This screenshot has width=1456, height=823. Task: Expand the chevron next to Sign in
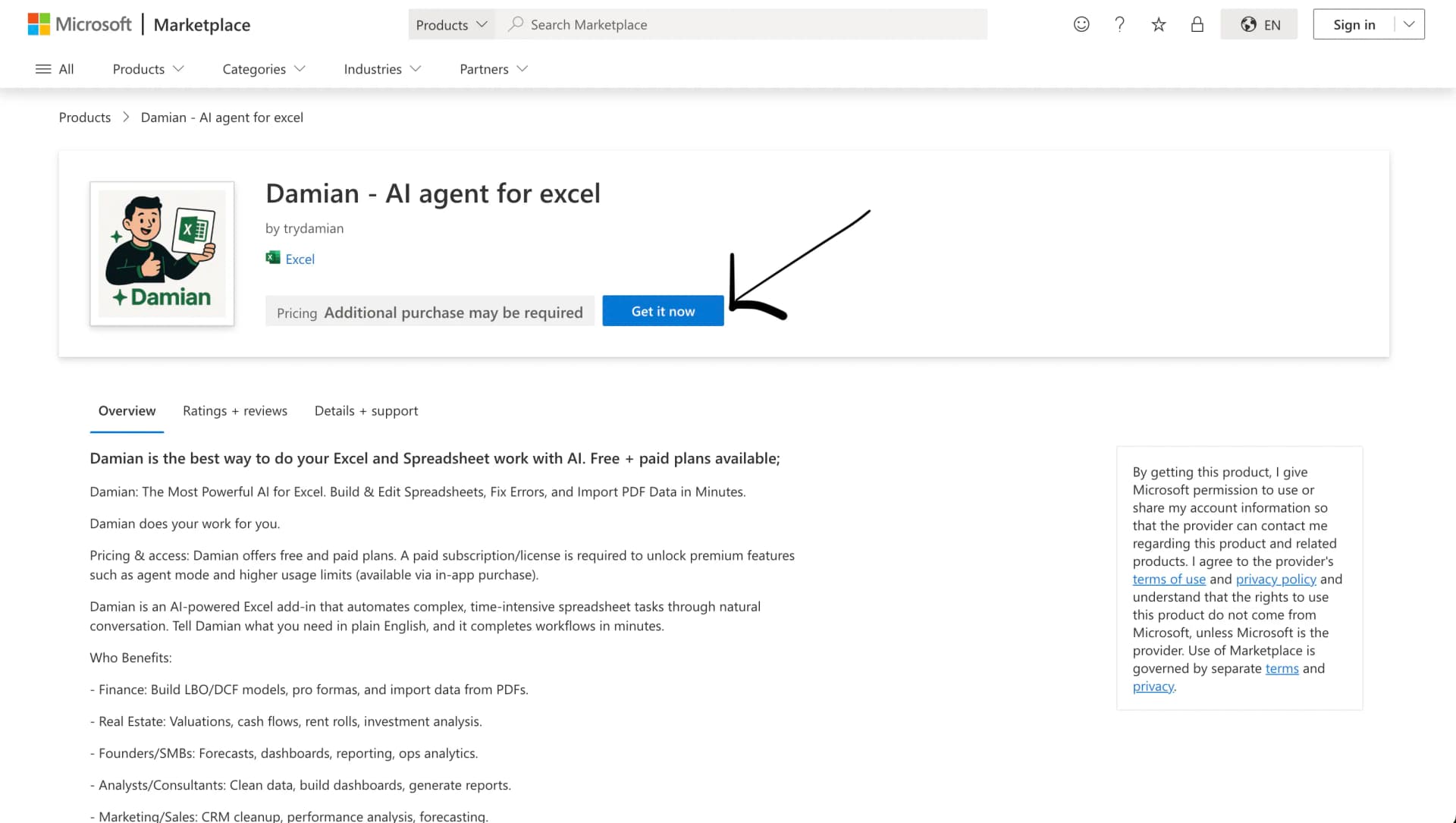click(x=1410, y=24)
